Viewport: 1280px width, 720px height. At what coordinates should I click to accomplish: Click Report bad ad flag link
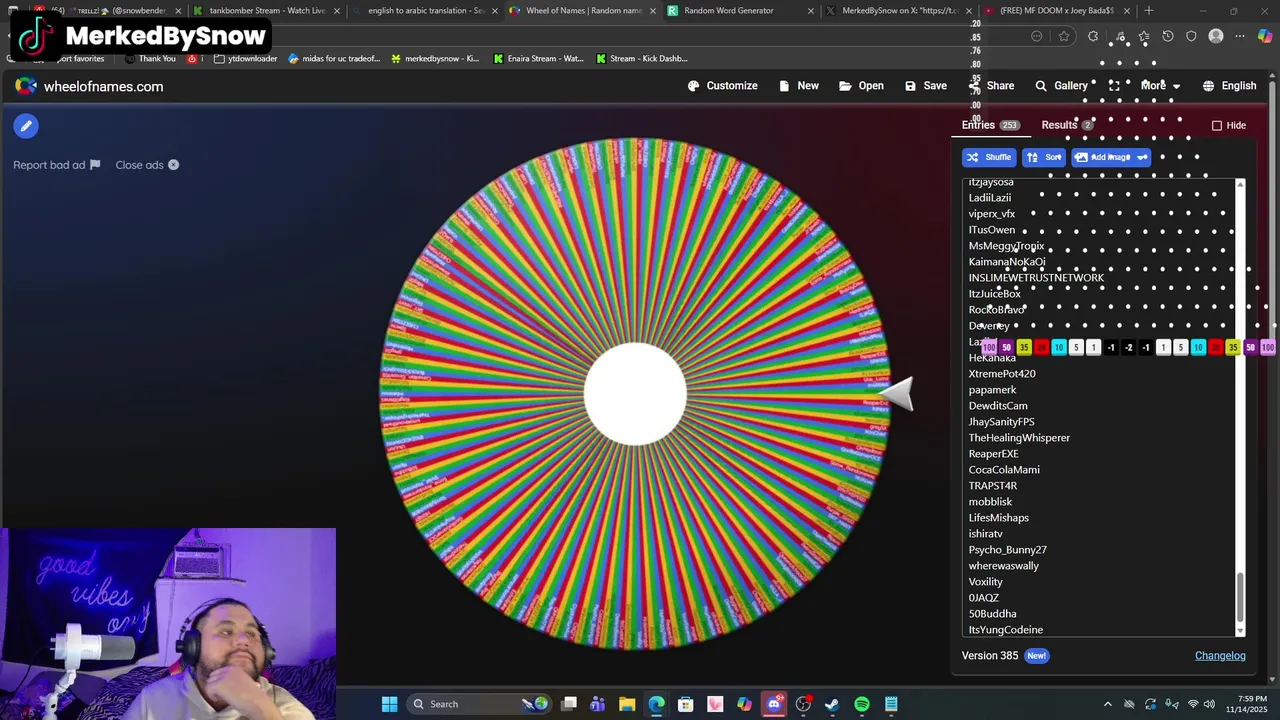click(57, 165)
